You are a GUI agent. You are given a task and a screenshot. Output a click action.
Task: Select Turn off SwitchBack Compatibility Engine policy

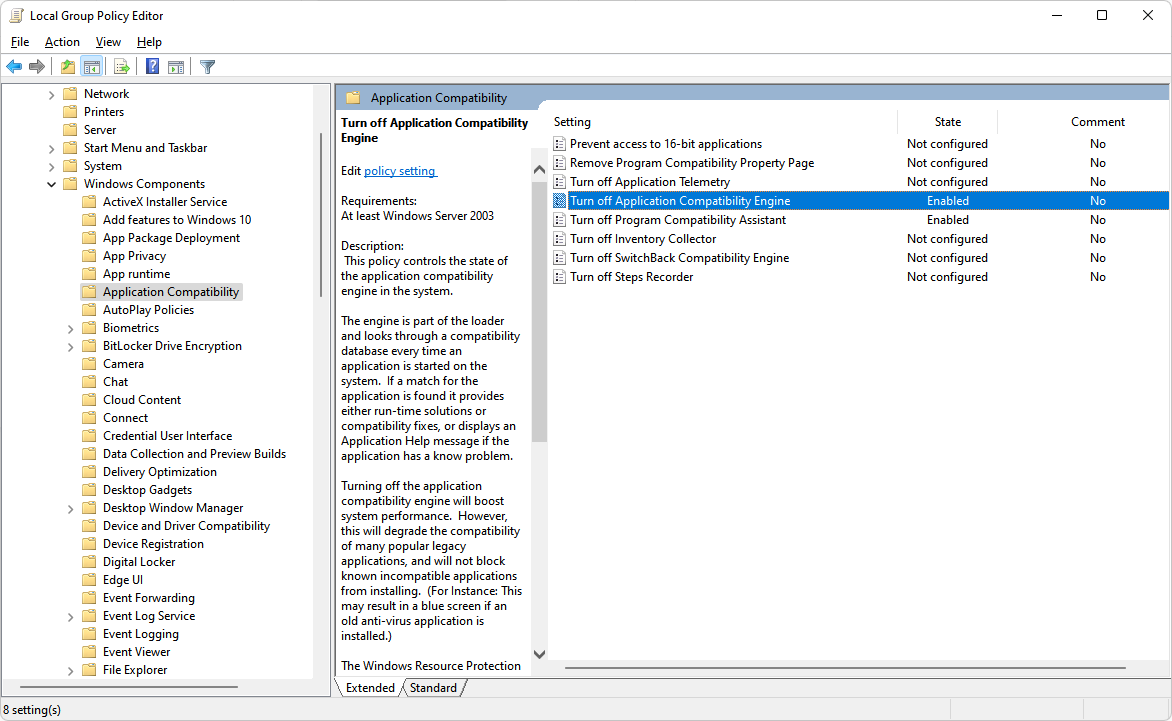(679, 258)
